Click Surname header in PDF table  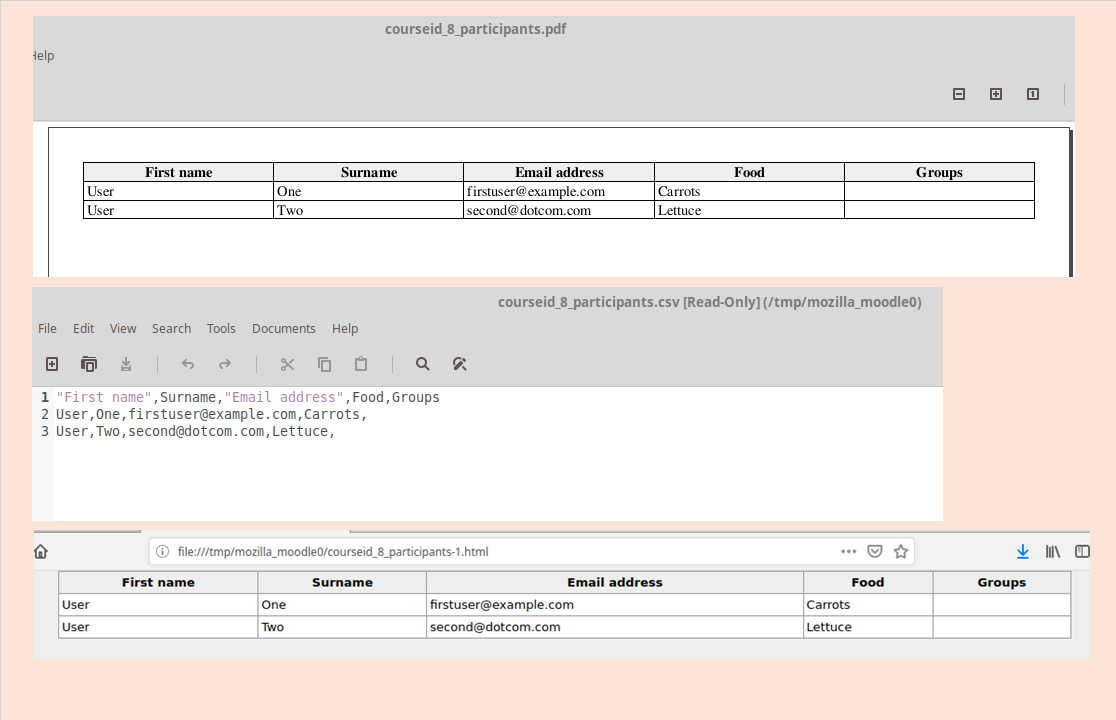[x=369, y=172]
